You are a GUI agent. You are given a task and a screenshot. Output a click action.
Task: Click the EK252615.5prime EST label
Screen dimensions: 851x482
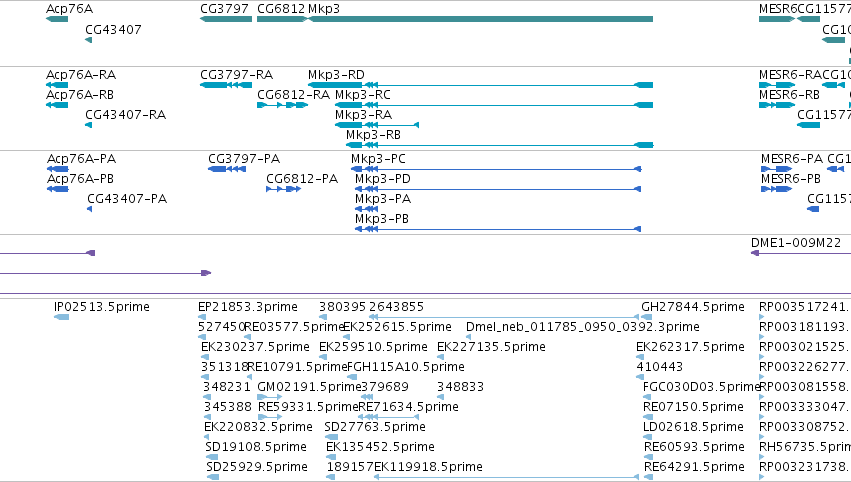[x=397, y=327]
